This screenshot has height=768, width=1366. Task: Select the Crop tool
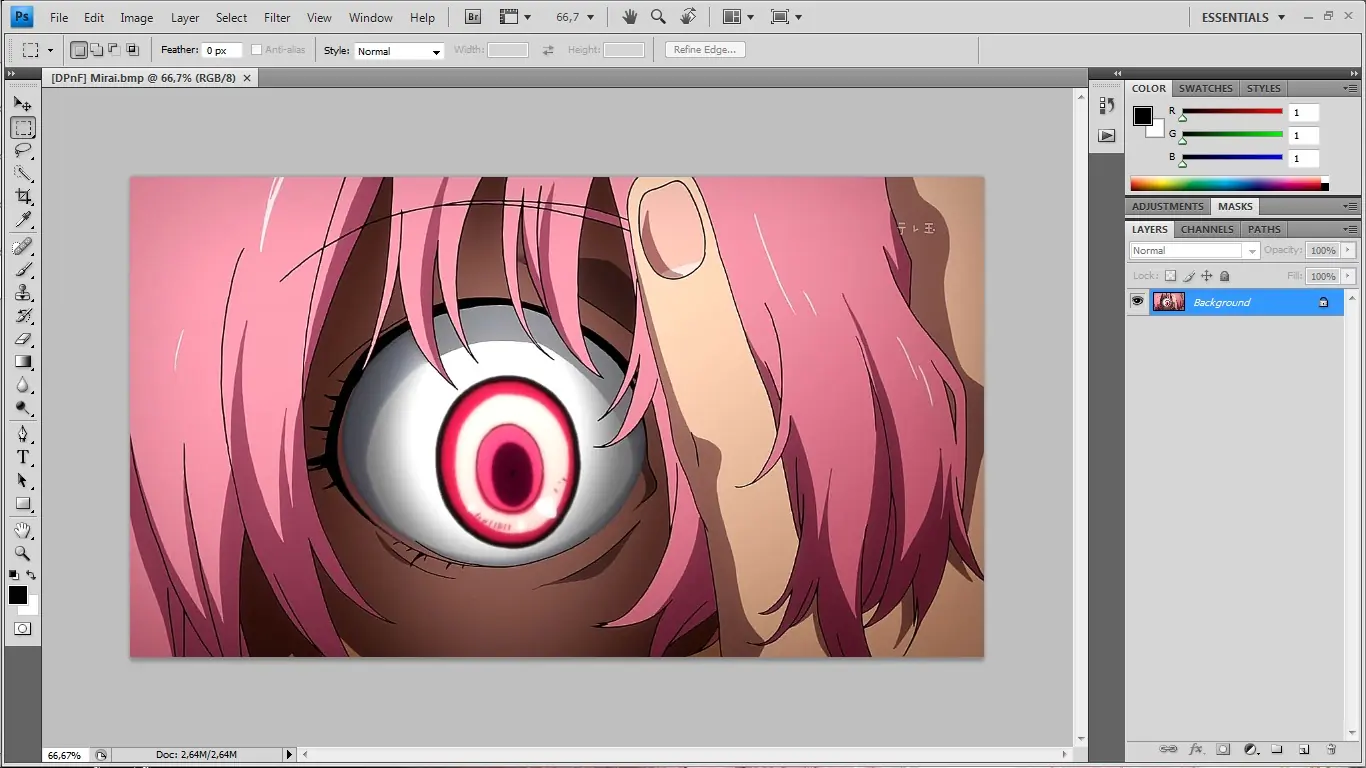(x=22, y=197)
